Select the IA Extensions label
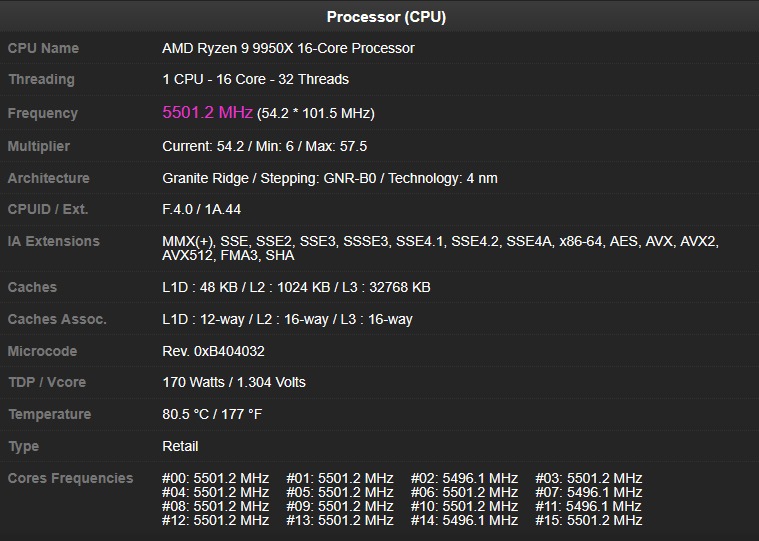 coord(53,241)
